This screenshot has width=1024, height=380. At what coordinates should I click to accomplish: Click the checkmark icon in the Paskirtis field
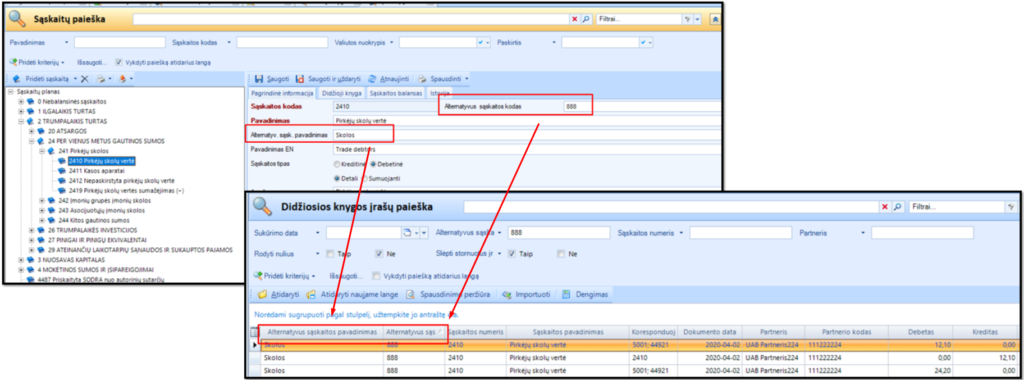tap(643, 42)
